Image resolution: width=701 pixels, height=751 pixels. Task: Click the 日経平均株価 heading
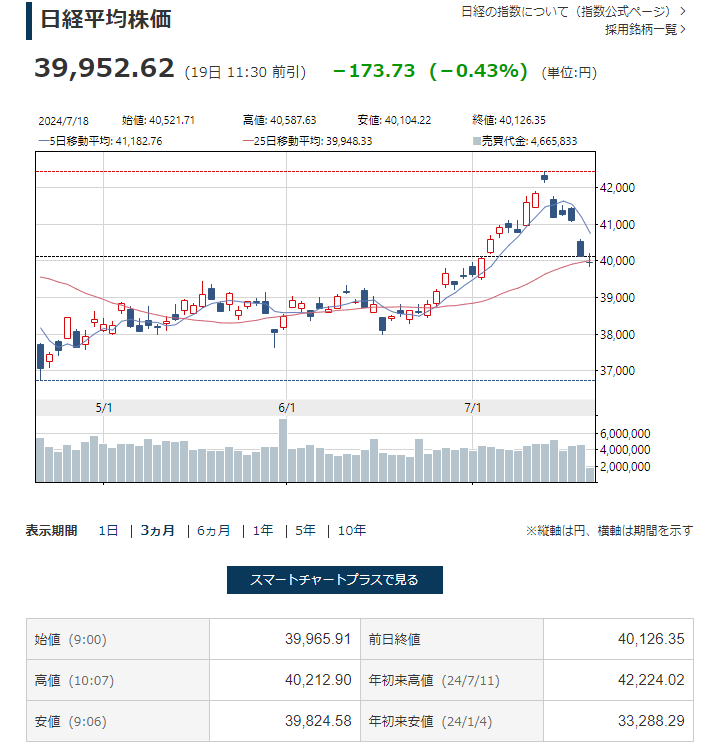click(x=106, y=20)
